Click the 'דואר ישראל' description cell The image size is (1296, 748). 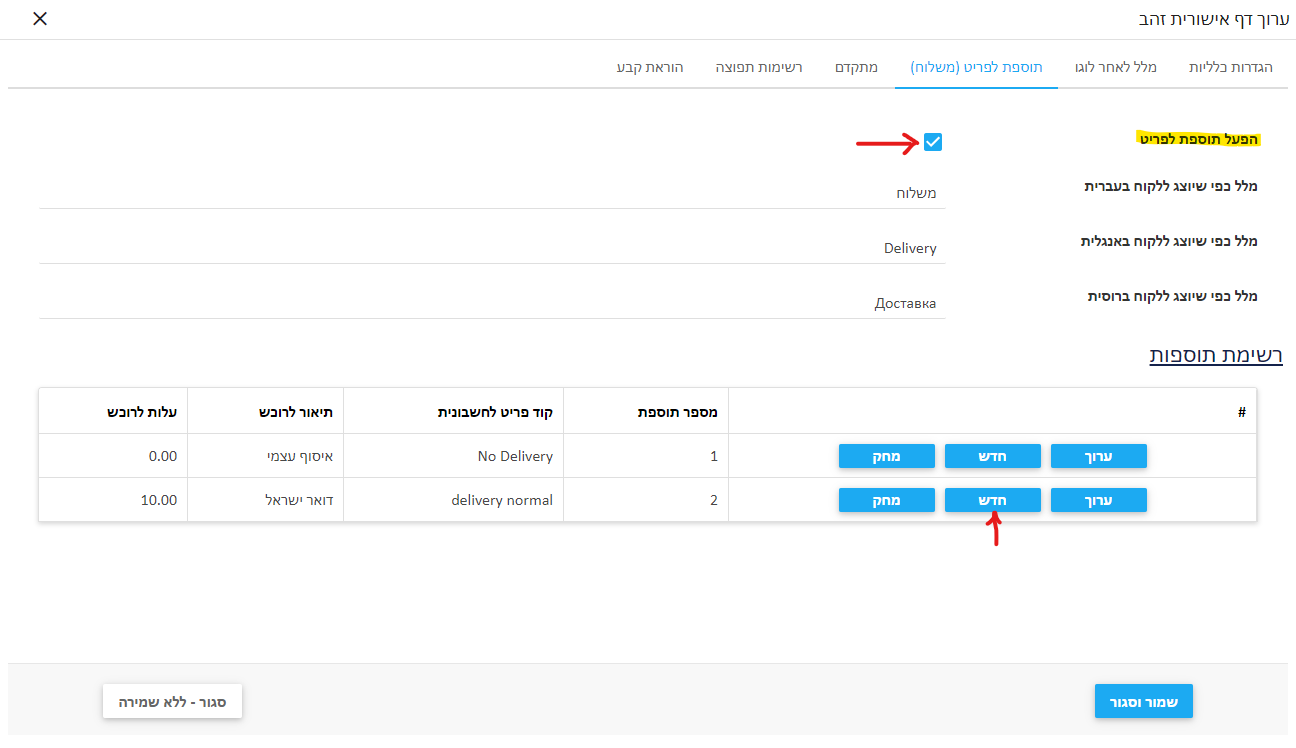266,500
